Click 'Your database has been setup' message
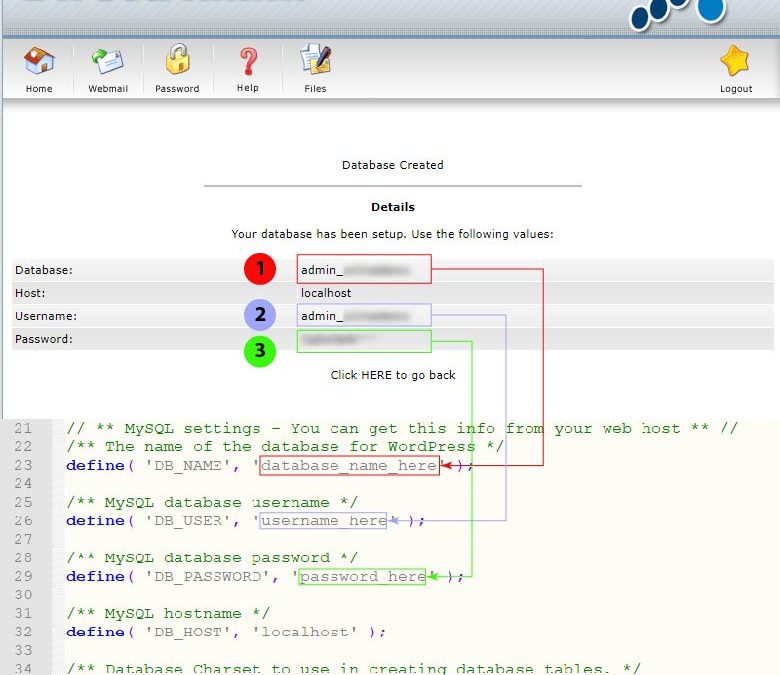The image size is (780, 675). (392, 234)
